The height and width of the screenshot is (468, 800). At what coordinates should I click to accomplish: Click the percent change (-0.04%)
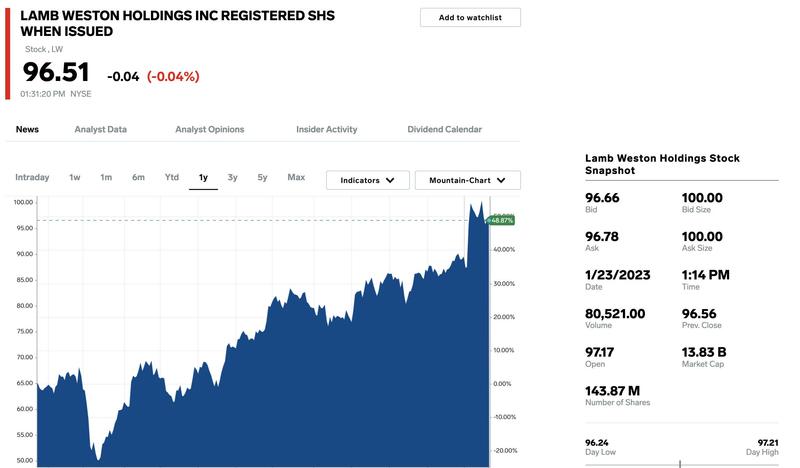[x=173, y=77]
